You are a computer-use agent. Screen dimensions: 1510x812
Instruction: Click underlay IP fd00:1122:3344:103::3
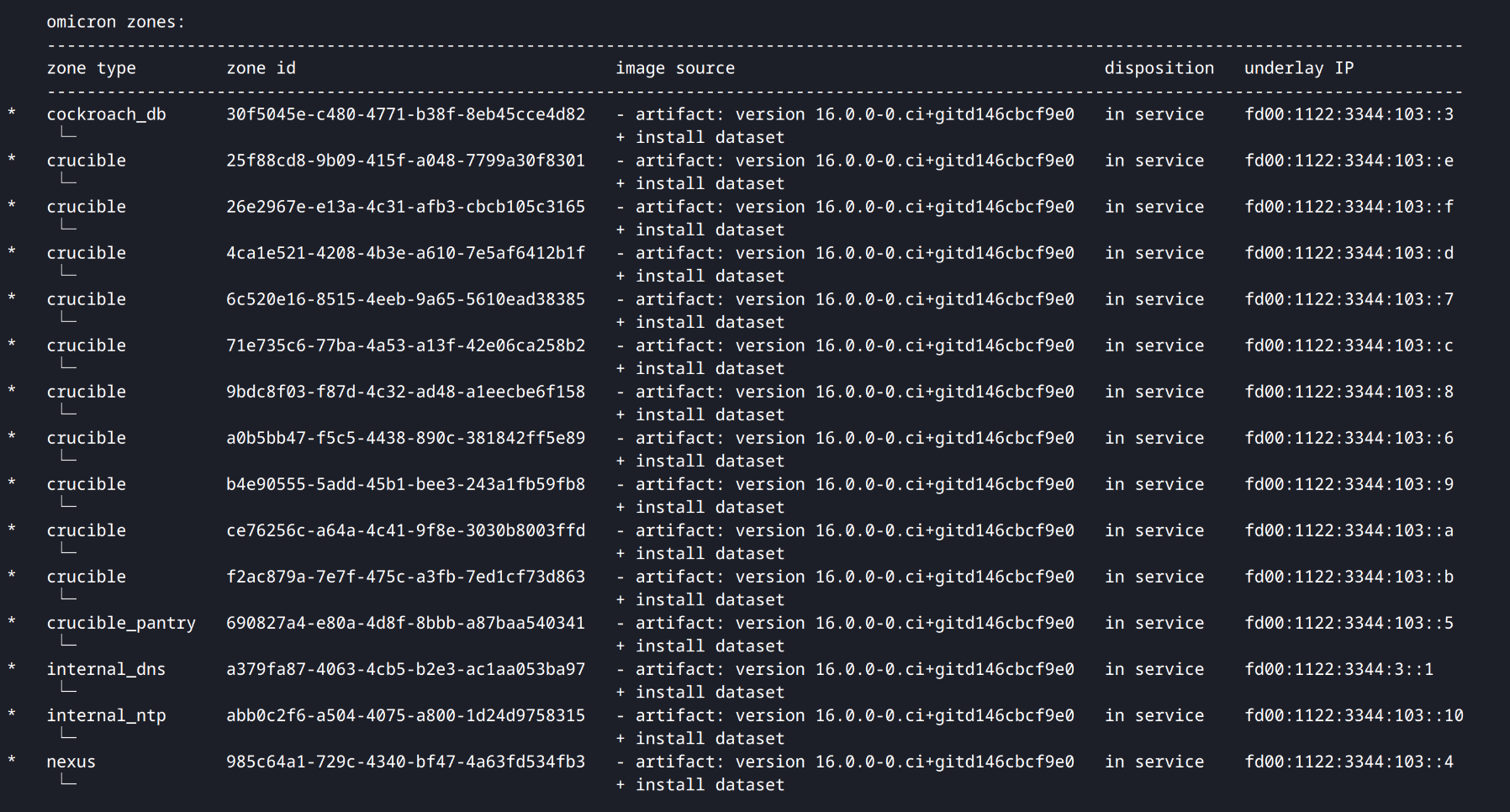click(1349, 114)
